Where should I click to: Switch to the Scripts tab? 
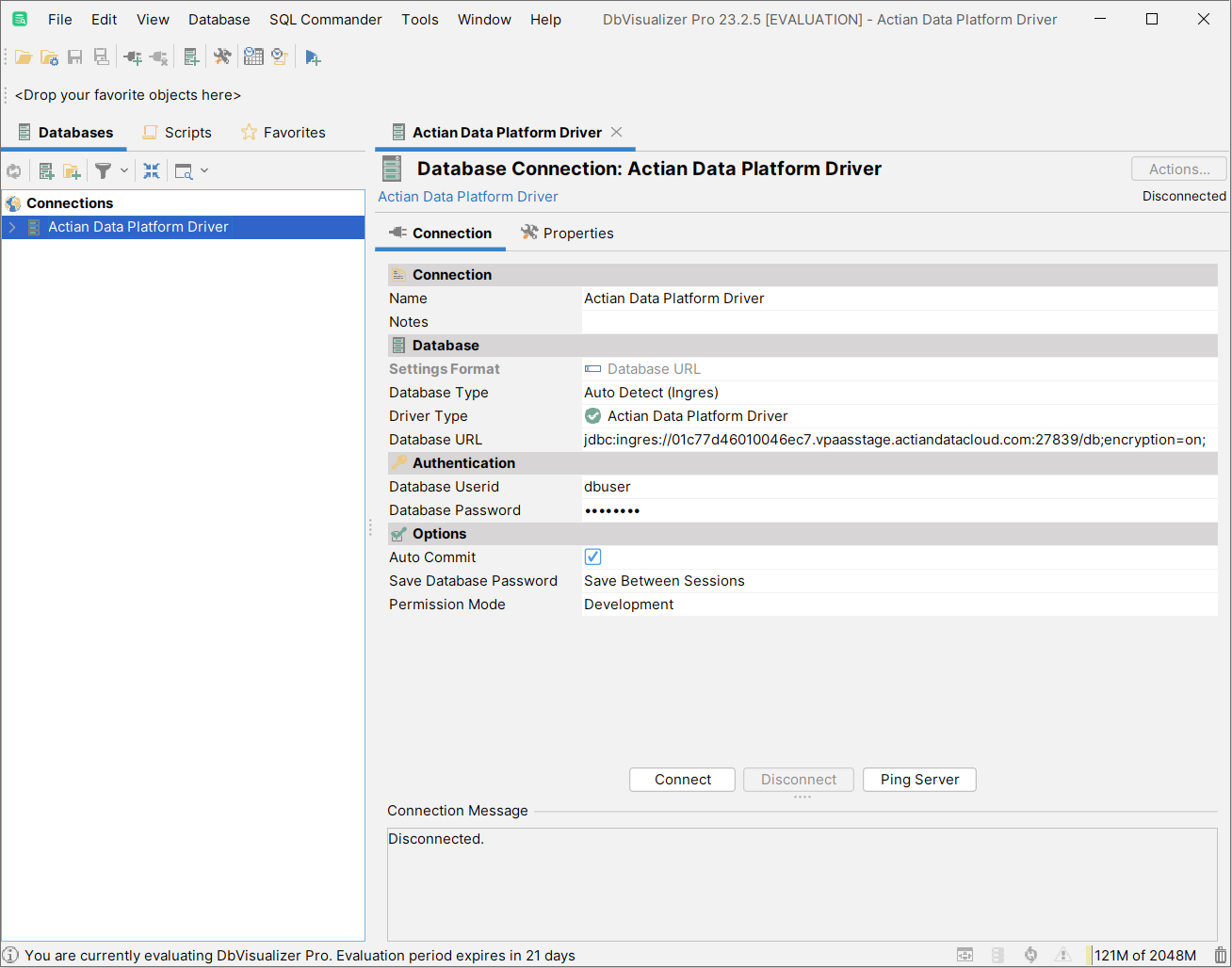177,133
